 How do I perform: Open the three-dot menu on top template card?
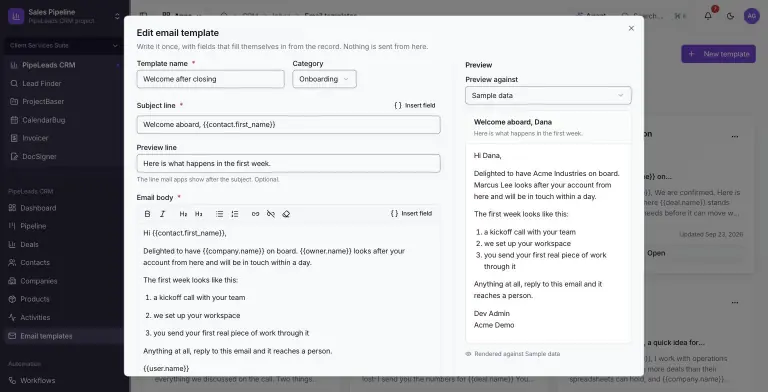(x=735, y=137)
